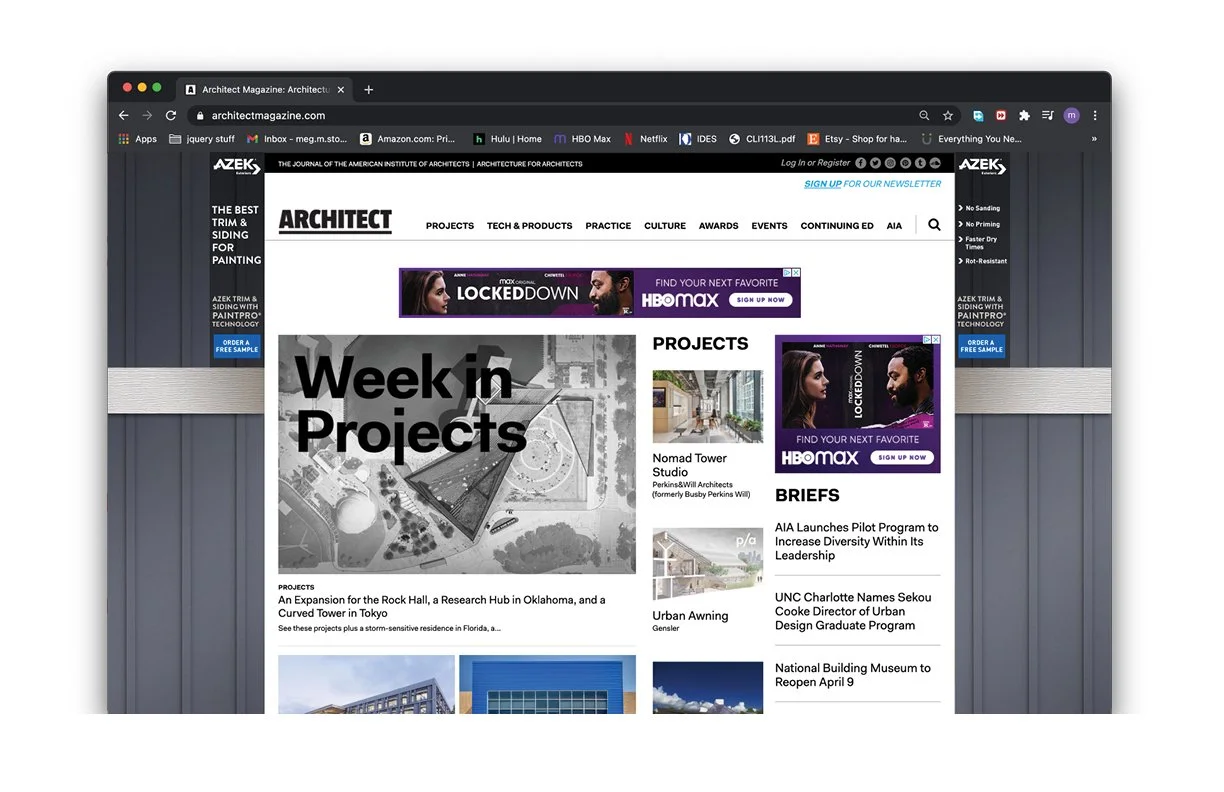The height and width of the screenshot is (792, 1224).
Task: Click the red extension icon in the toolbar
Action: pyautogui.click(x=1001, y=116)
